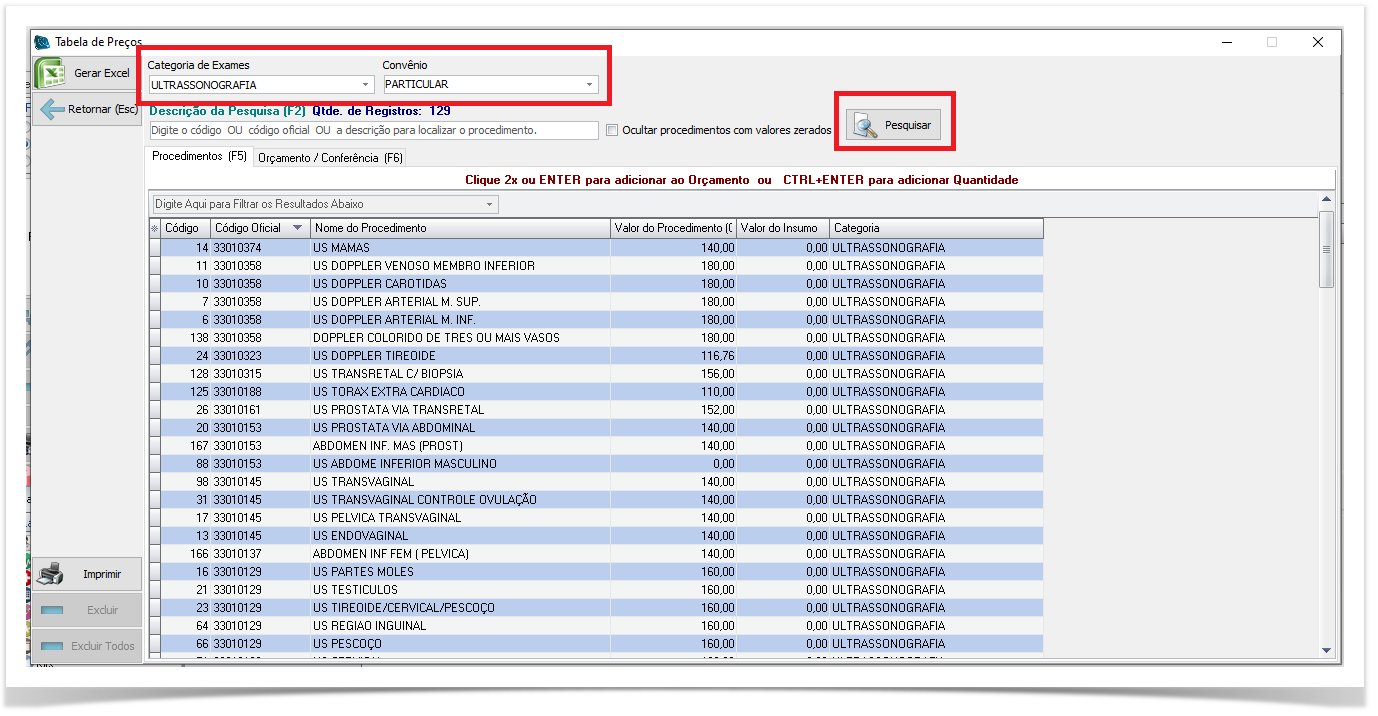Open the Categoria de Exames dropdown
The image size is (1378, 716).
(366, 85)
